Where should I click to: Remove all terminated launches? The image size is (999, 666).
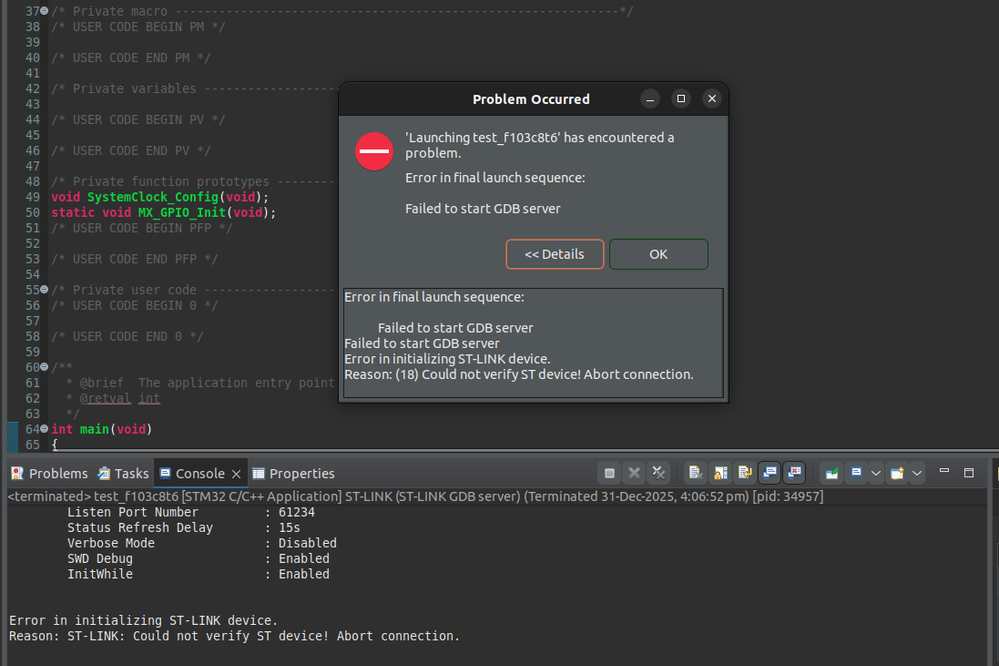point(659,473)
